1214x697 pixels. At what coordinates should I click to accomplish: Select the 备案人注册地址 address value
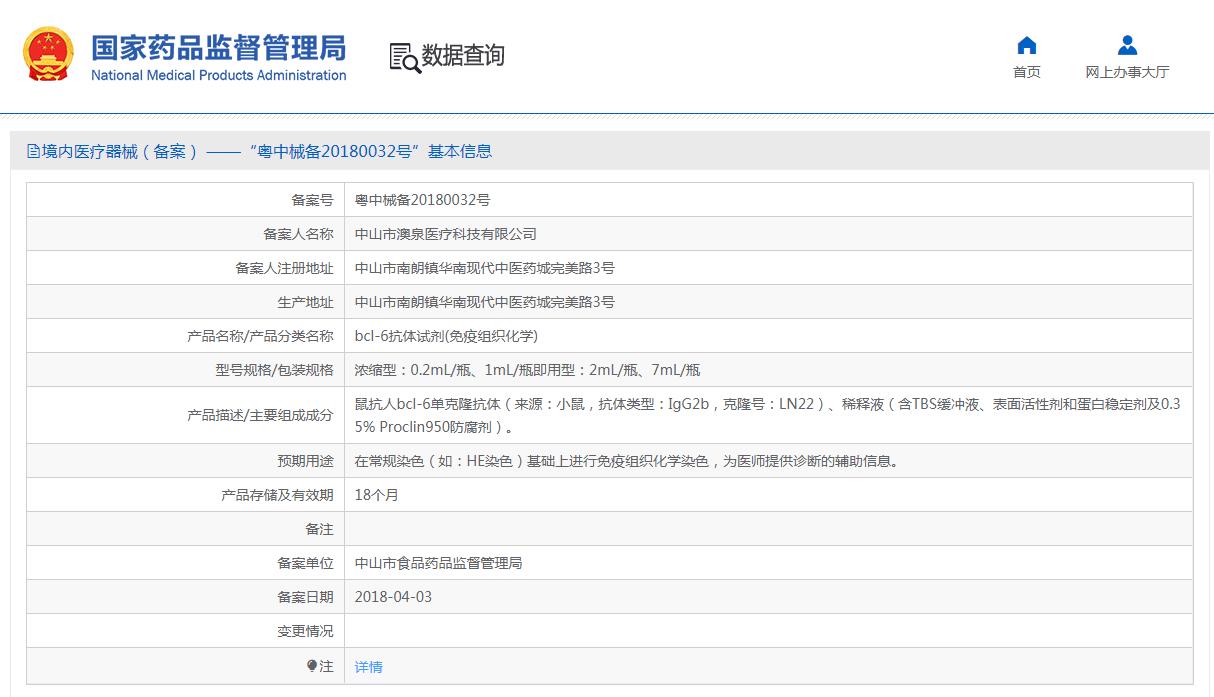(x=485, y=268)
